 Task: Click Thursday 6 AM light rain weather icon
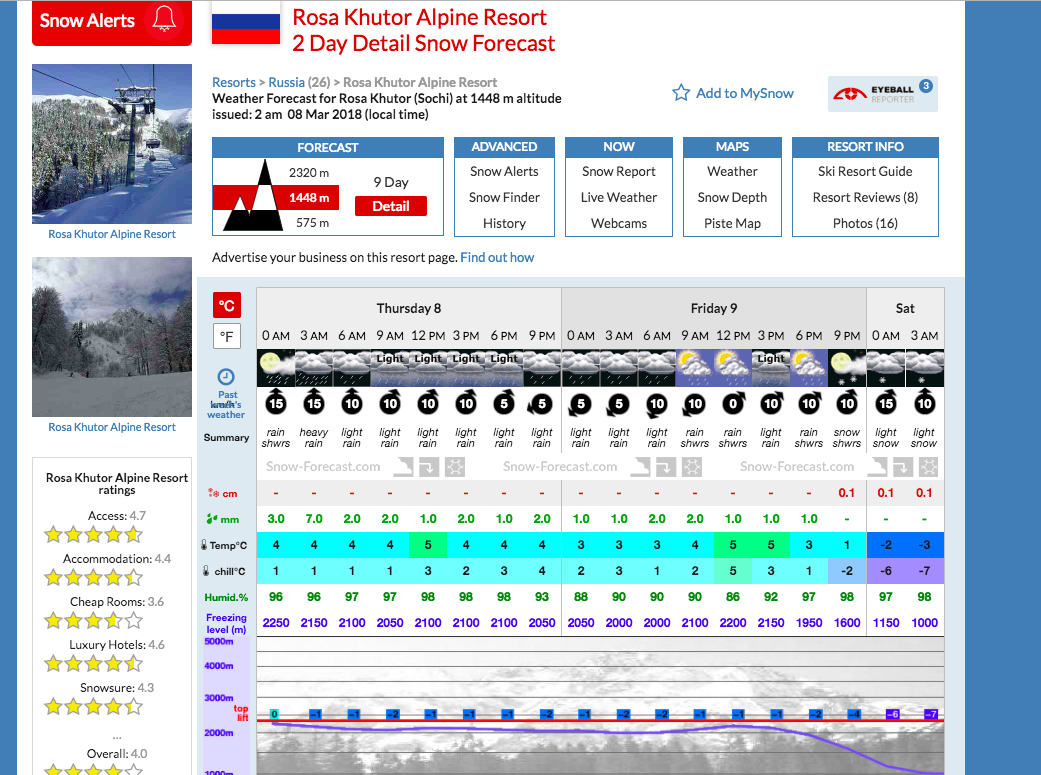click(351, 369)
